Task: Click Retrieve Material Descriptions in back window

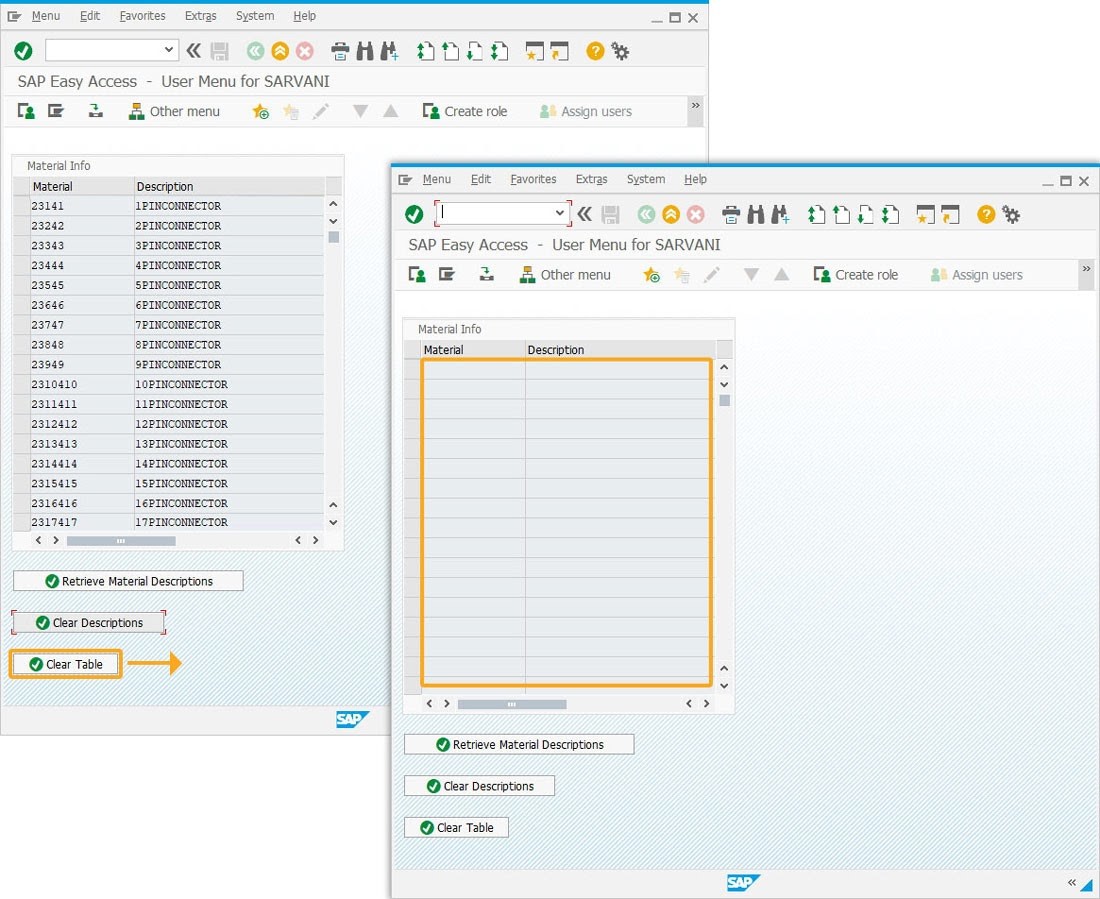Action: 128,581
